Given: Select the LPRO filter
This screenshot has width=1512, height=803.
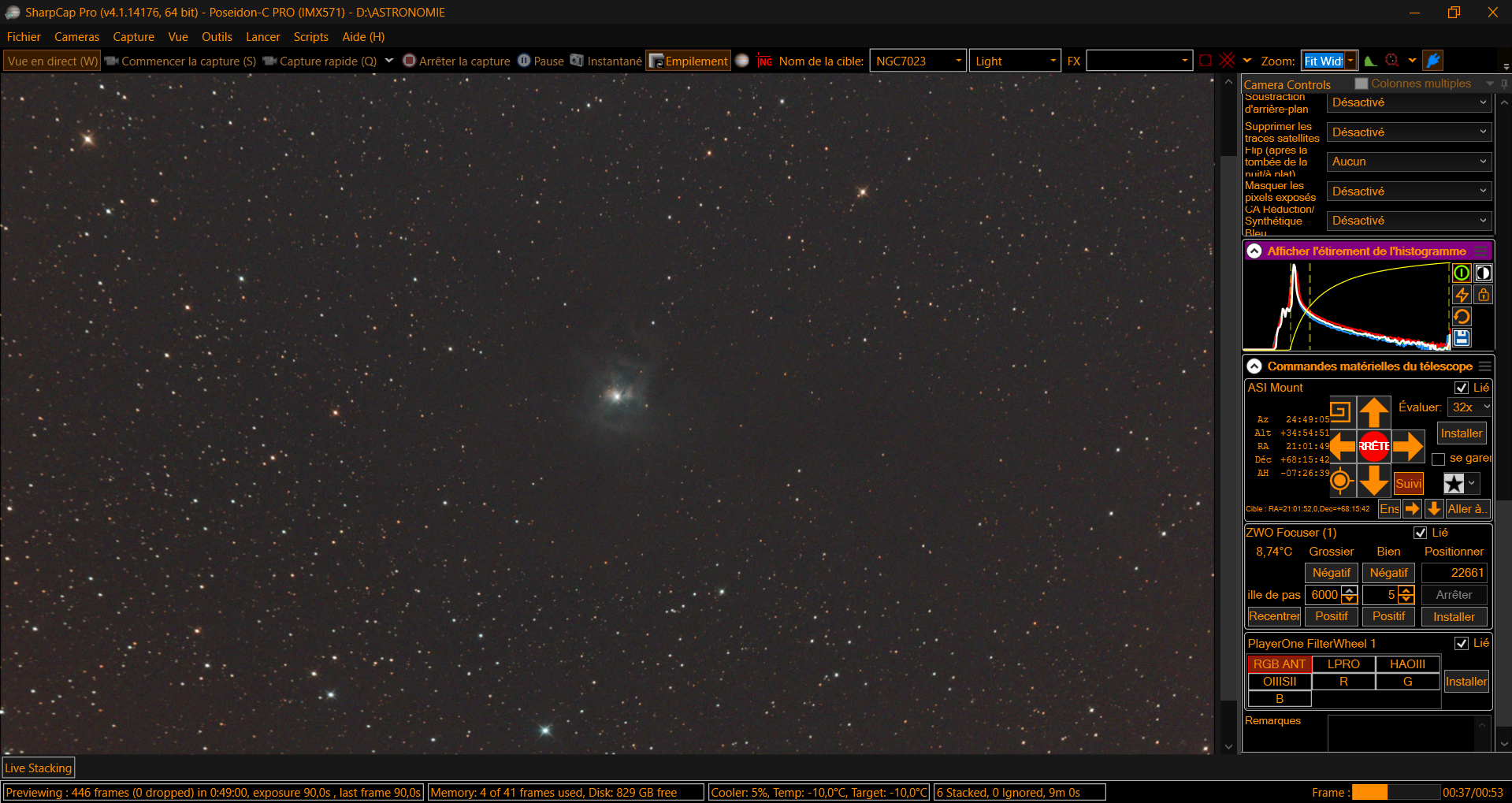Looking at the screenshot, I should pos(1343,664).
